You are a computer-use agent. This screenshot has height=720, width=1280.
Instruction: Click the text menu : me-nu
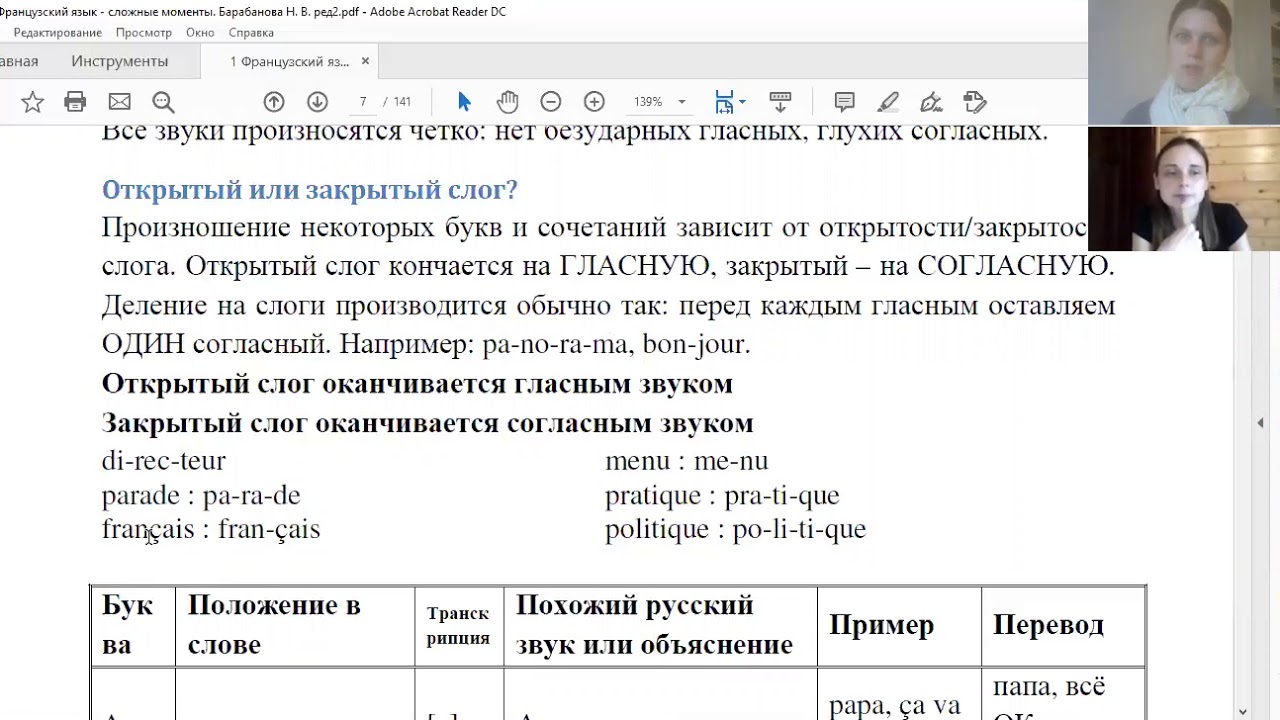coord(687,460)
